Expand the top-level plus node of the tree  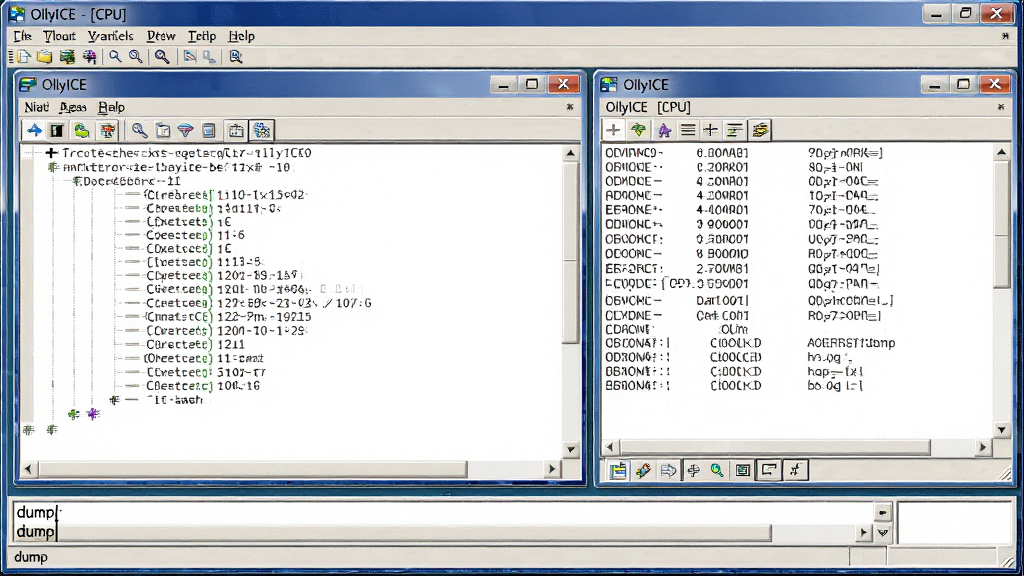click(x=51, y=153)
